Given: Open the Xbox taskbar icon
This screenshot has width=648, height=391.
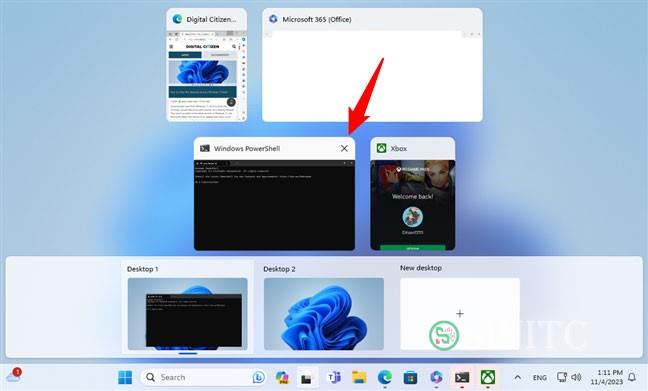Looking at the screenshot, I should point(488,377).
